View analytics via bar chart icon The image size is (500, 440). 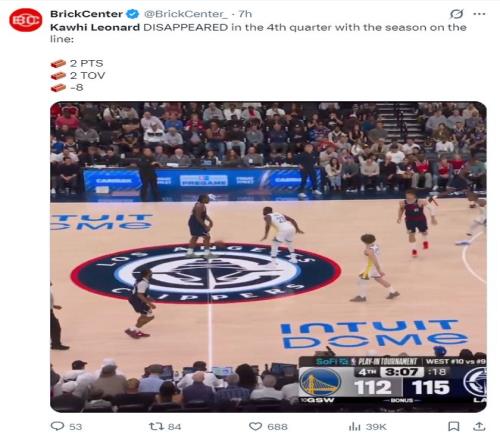[355, 426]
